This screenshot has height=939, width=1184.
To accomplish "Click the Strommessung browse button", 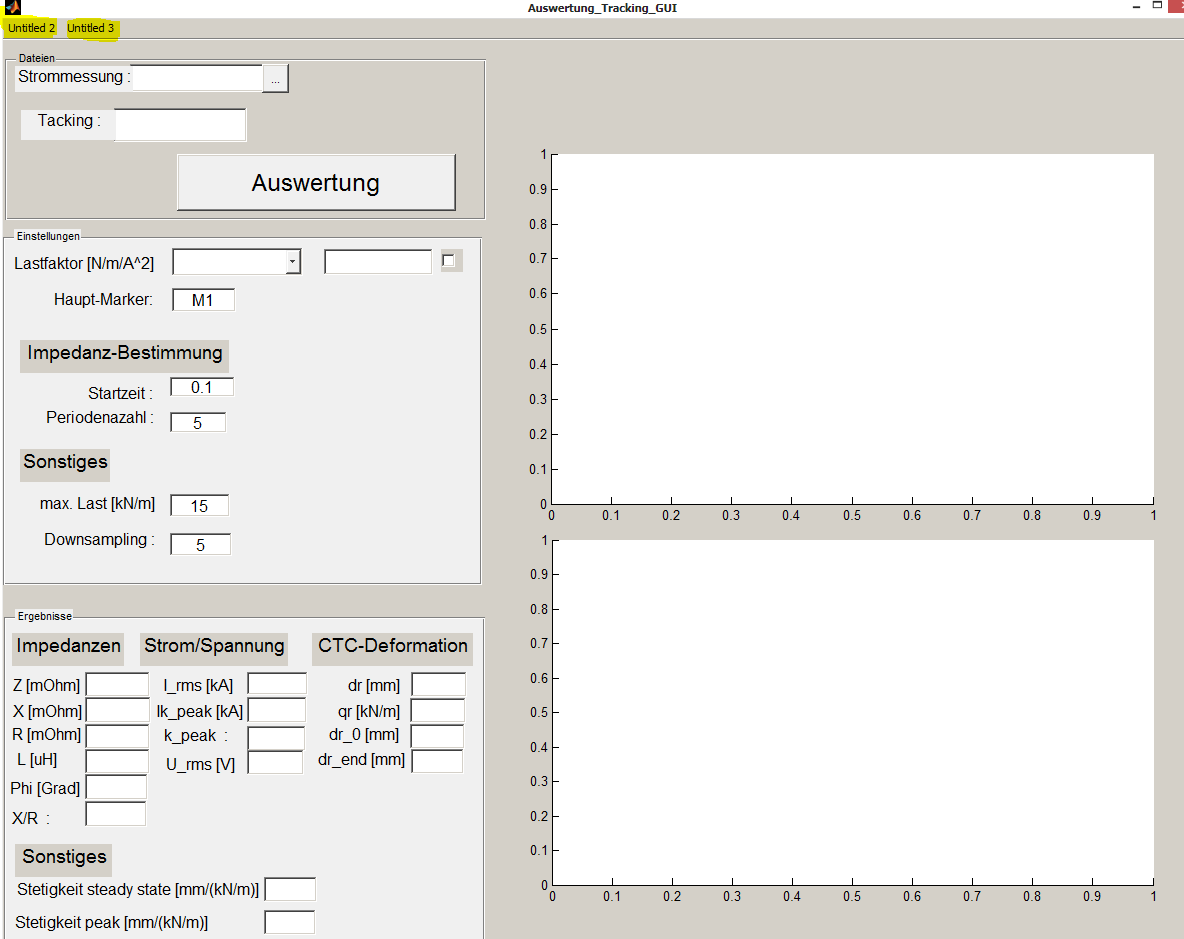I will click(x=276, y=78).
